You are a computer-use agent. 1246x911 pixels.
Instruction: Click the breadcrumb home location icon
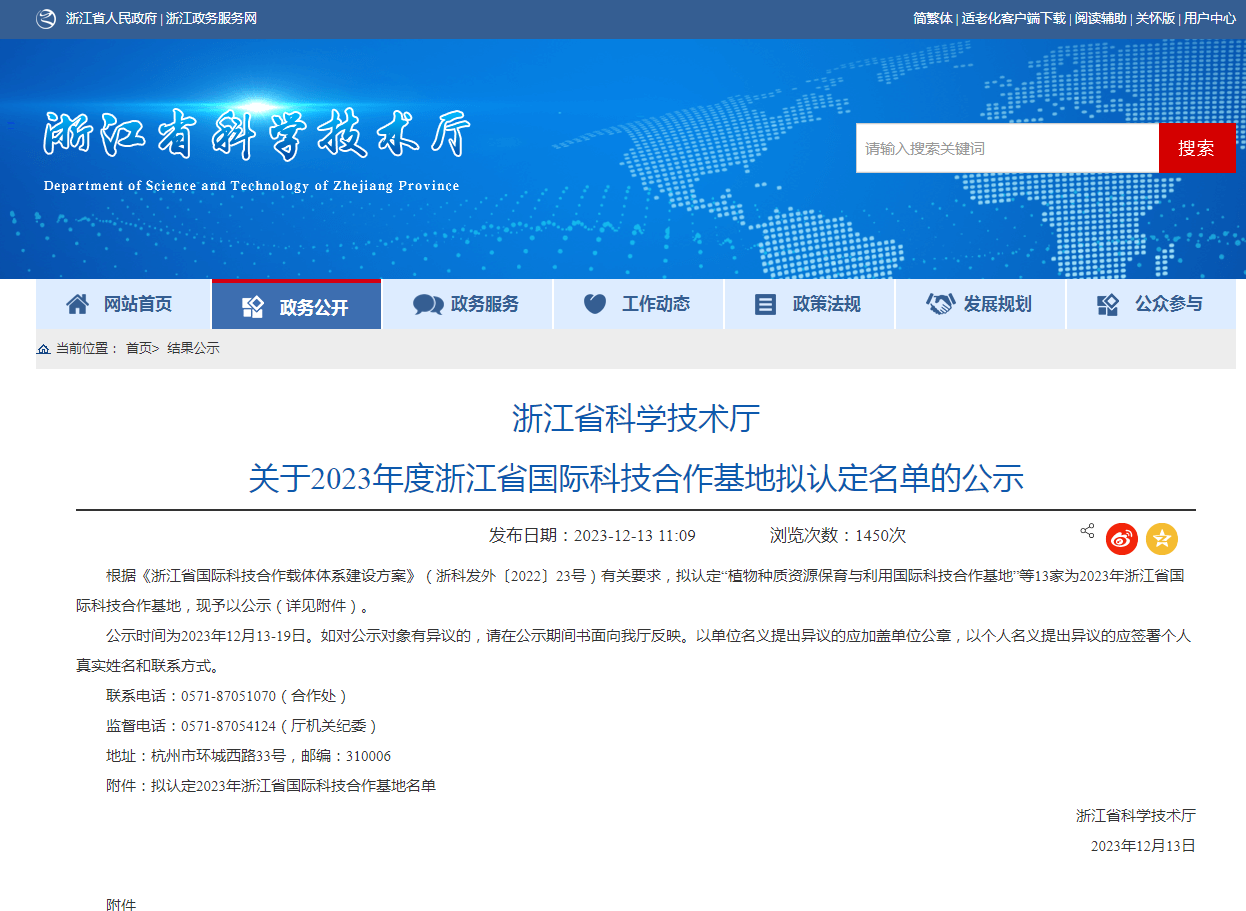click(x=43, y=349)
